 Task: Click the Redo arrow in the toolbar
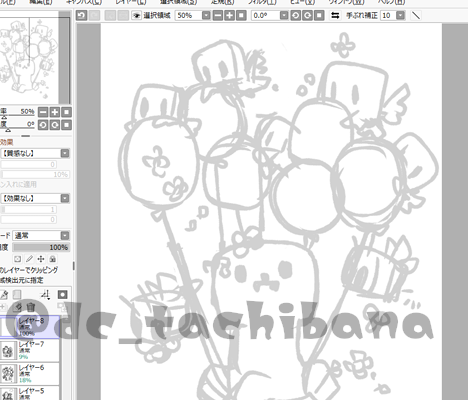(95, 15)
